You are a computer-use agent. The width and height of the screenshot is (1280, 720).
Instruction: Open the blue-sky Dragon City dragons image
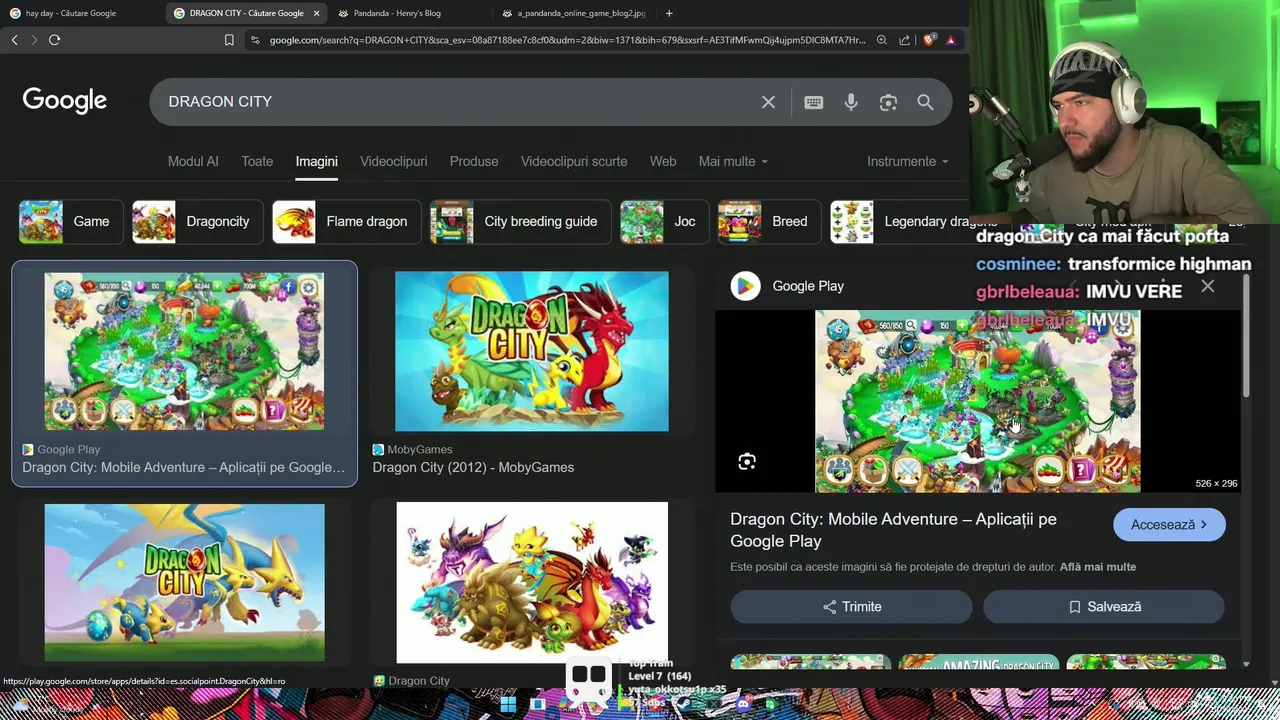(184, 582)
